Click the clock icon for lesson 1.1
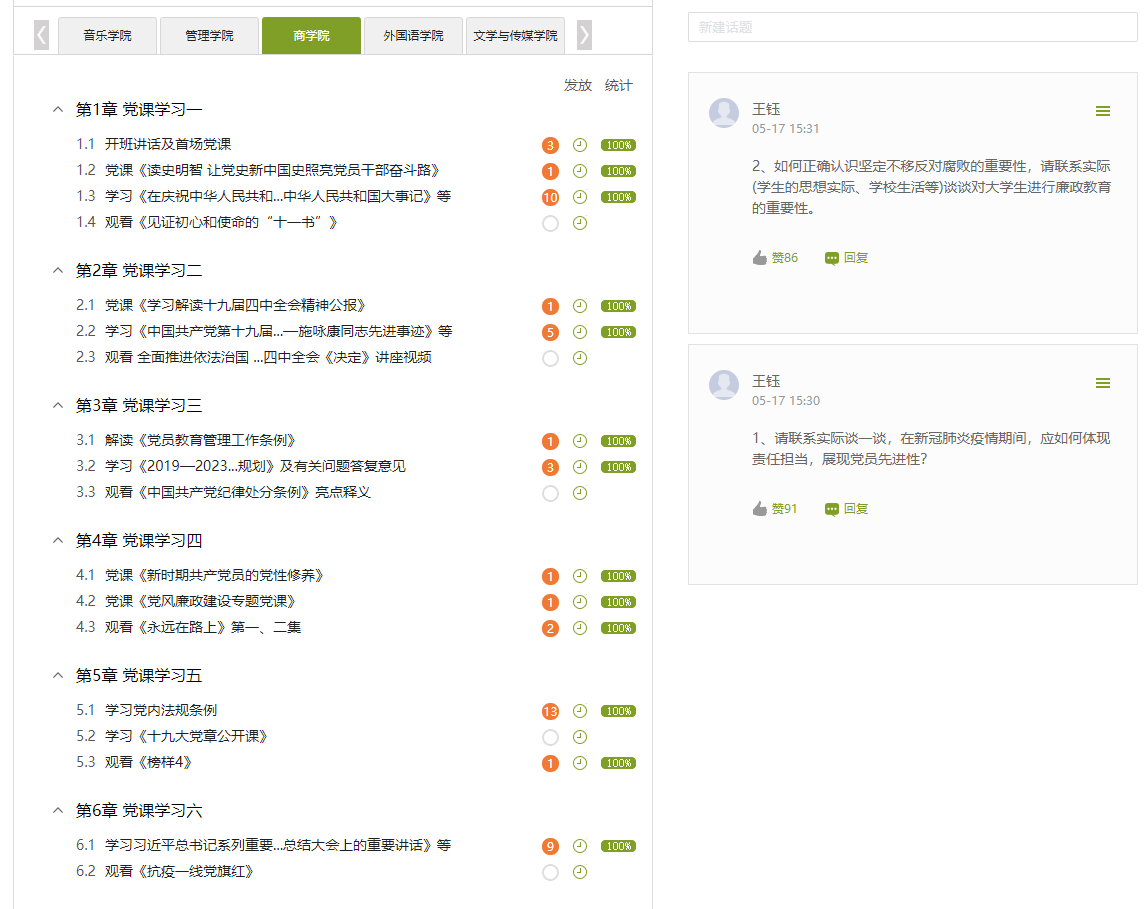 [579, 145]
